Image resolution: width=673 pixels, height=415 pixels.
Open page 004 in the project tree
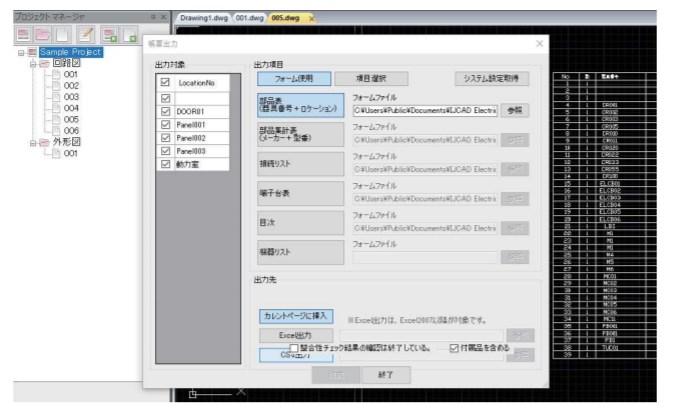pos(71,108)
